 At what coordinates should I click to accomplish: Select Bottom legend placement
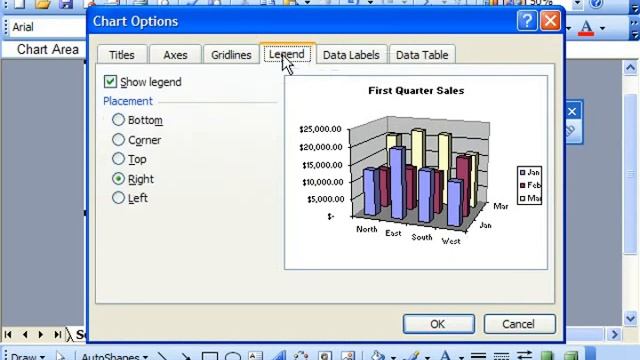point(118,120)
